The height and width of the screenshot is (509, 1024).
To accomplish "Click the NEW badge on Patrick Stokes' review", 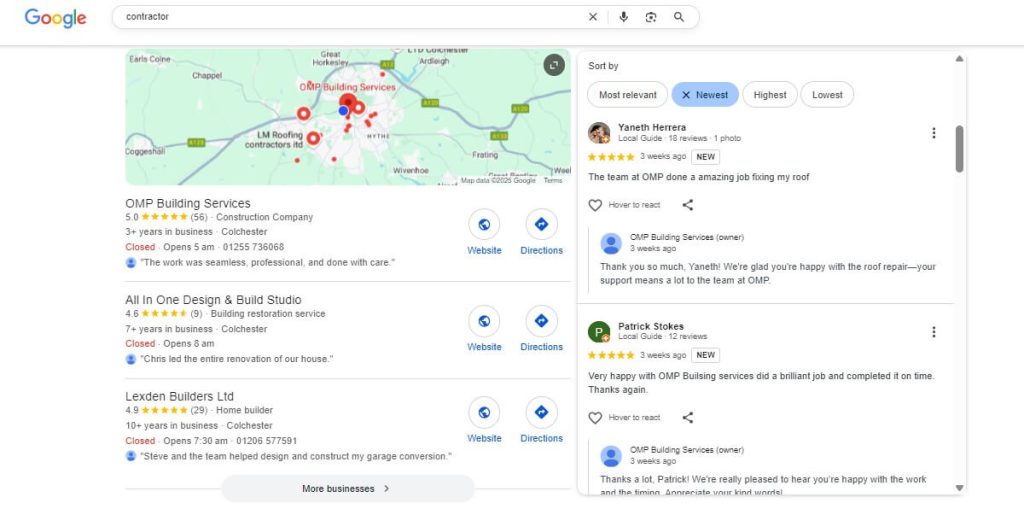I will click(x=705, y=355).
